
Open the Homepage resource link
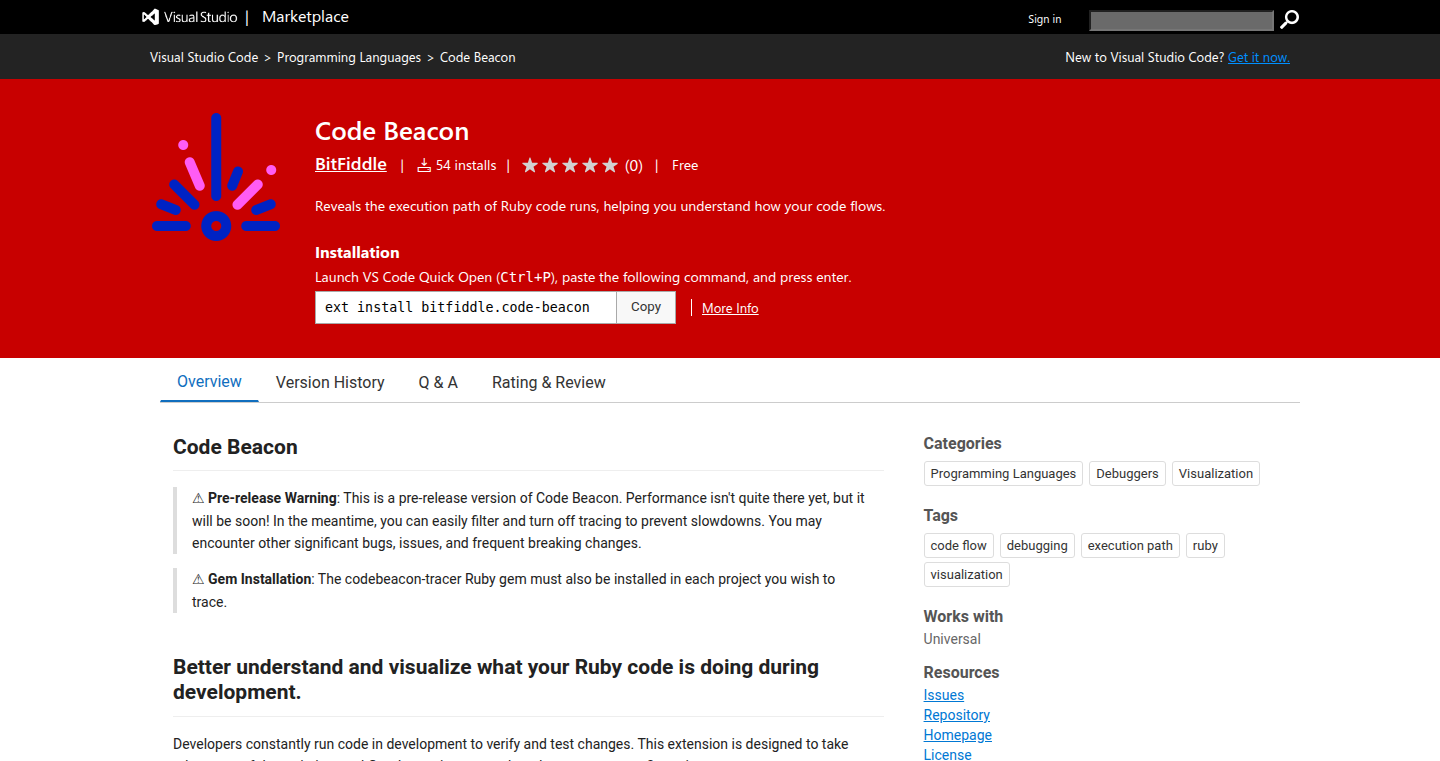pyautogui.click(x=958, y=735)
